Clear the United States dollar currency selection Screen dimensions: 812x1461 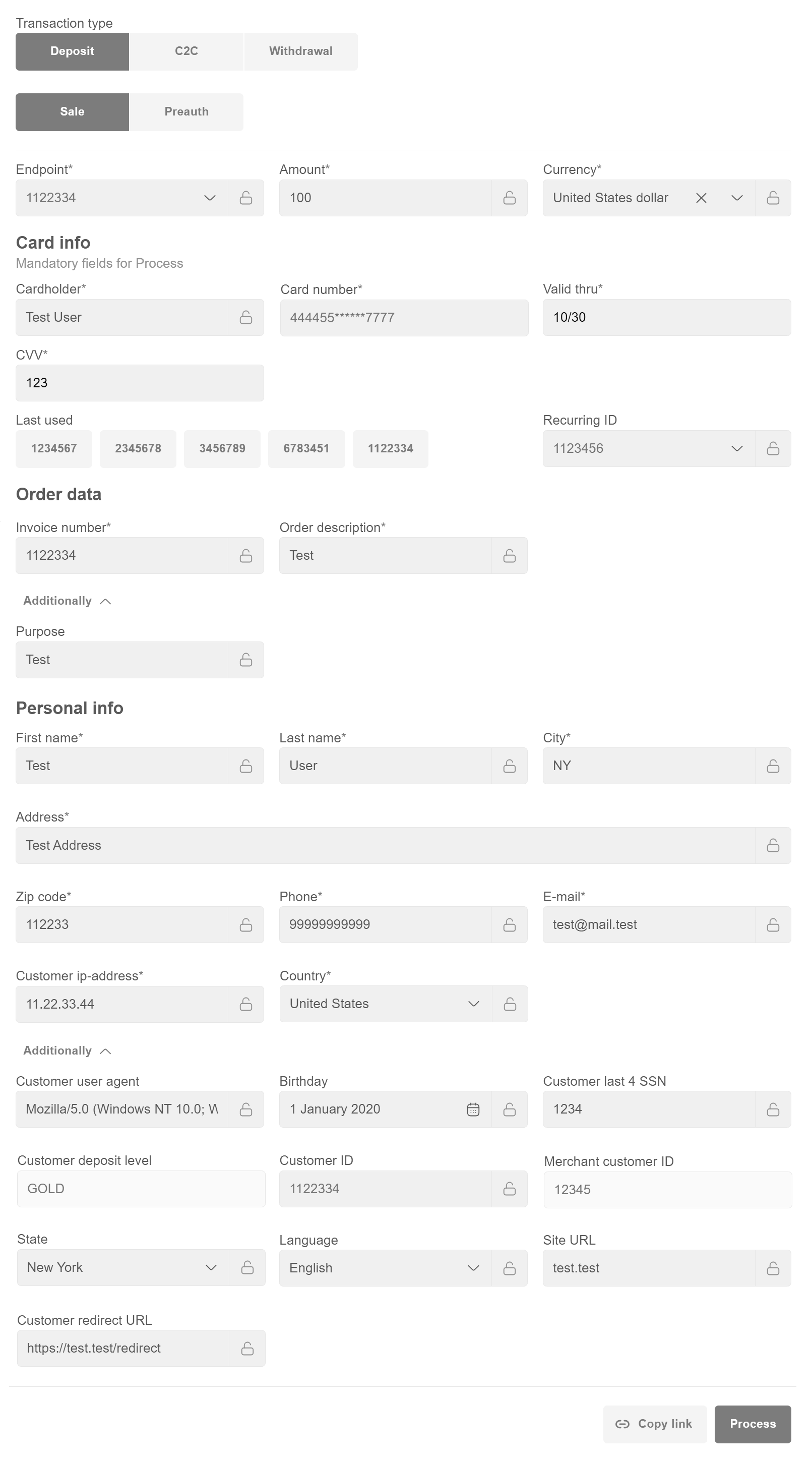coord(701,198)
